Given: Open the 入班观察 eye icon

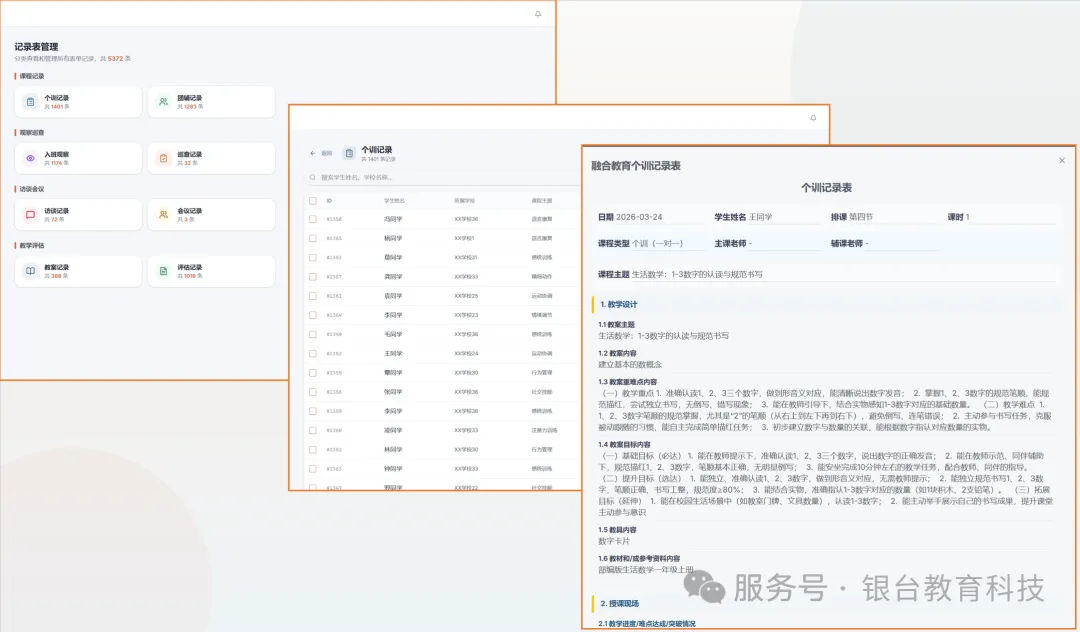Looking at the screenshot, I should point(30,158).
